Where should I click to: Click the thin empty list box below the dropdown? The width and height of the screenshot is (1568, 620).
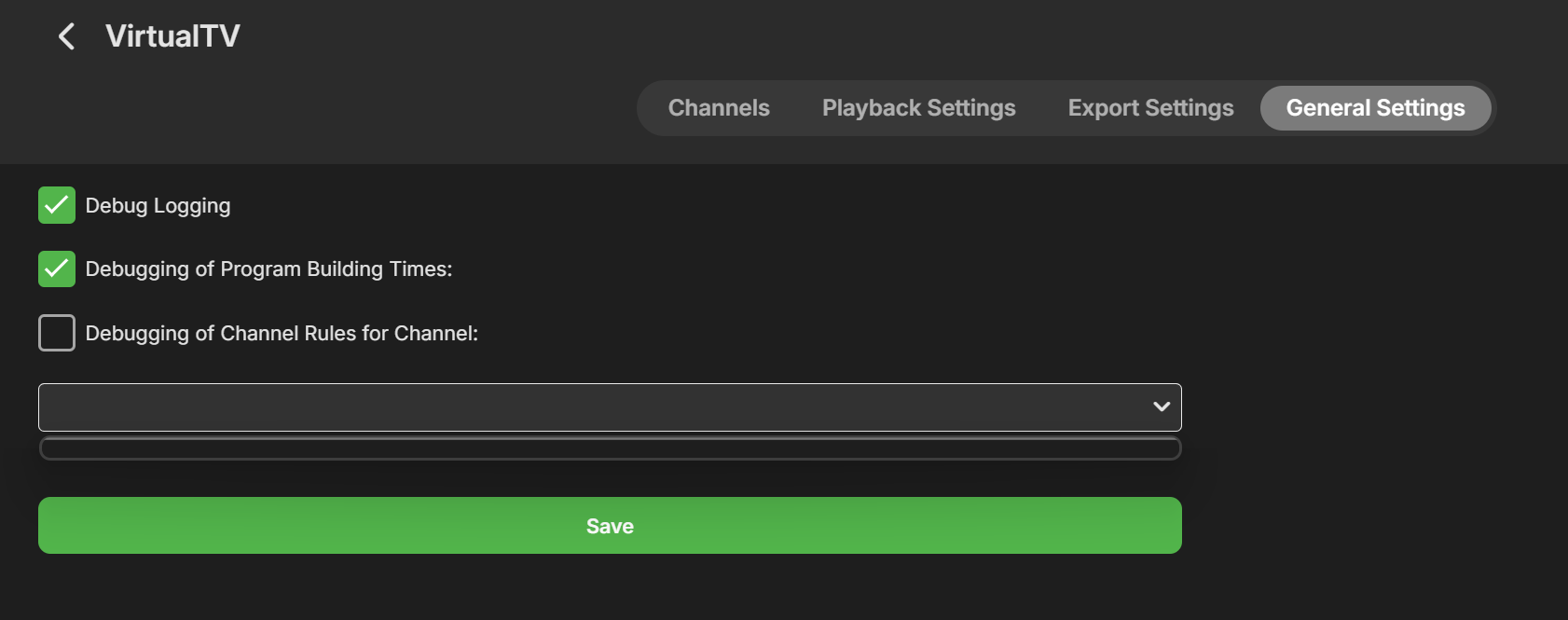pyautogui.click(x=610, y=448)
